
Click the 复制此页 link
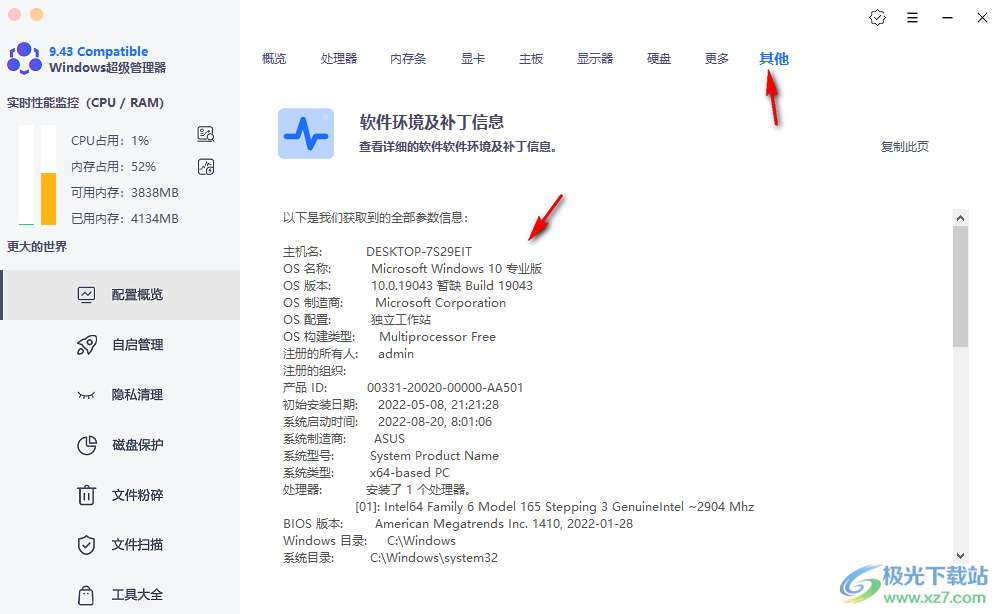pos(905,146)
